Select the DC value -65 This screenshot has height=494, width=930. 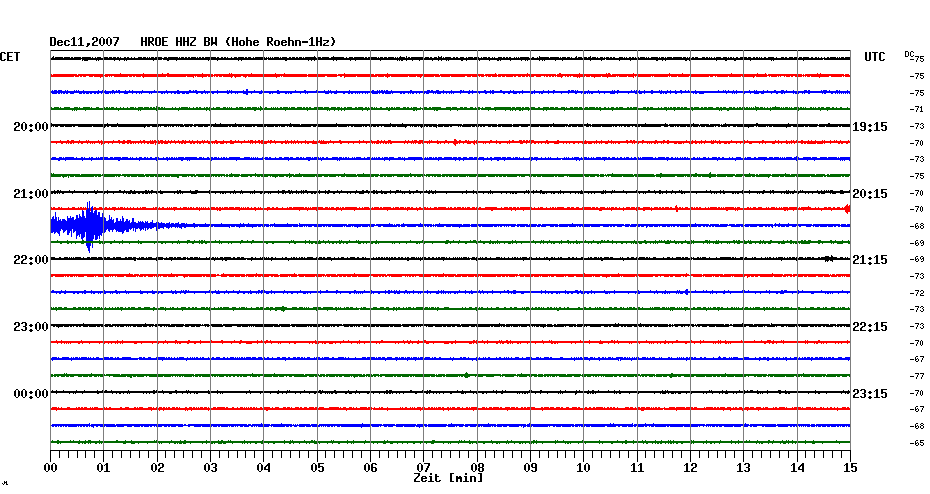pyautogui.click(x=917, y=444)
